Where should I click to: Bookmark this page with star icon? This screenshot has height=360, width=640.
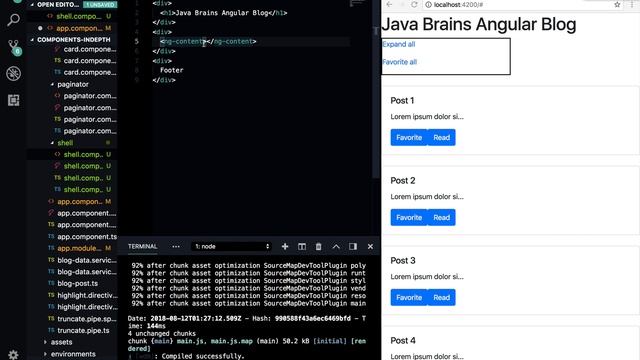click(x=617, y=4)
